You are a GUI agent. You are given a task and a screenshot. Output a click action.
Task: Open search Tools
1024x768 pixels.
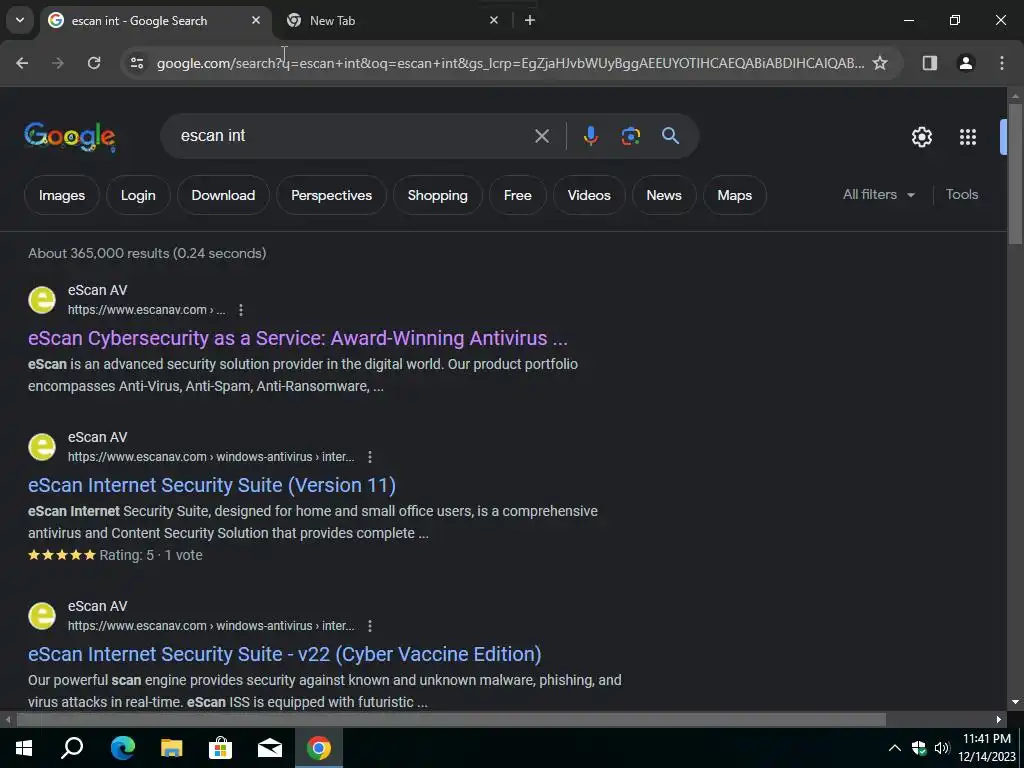(961, 194)
